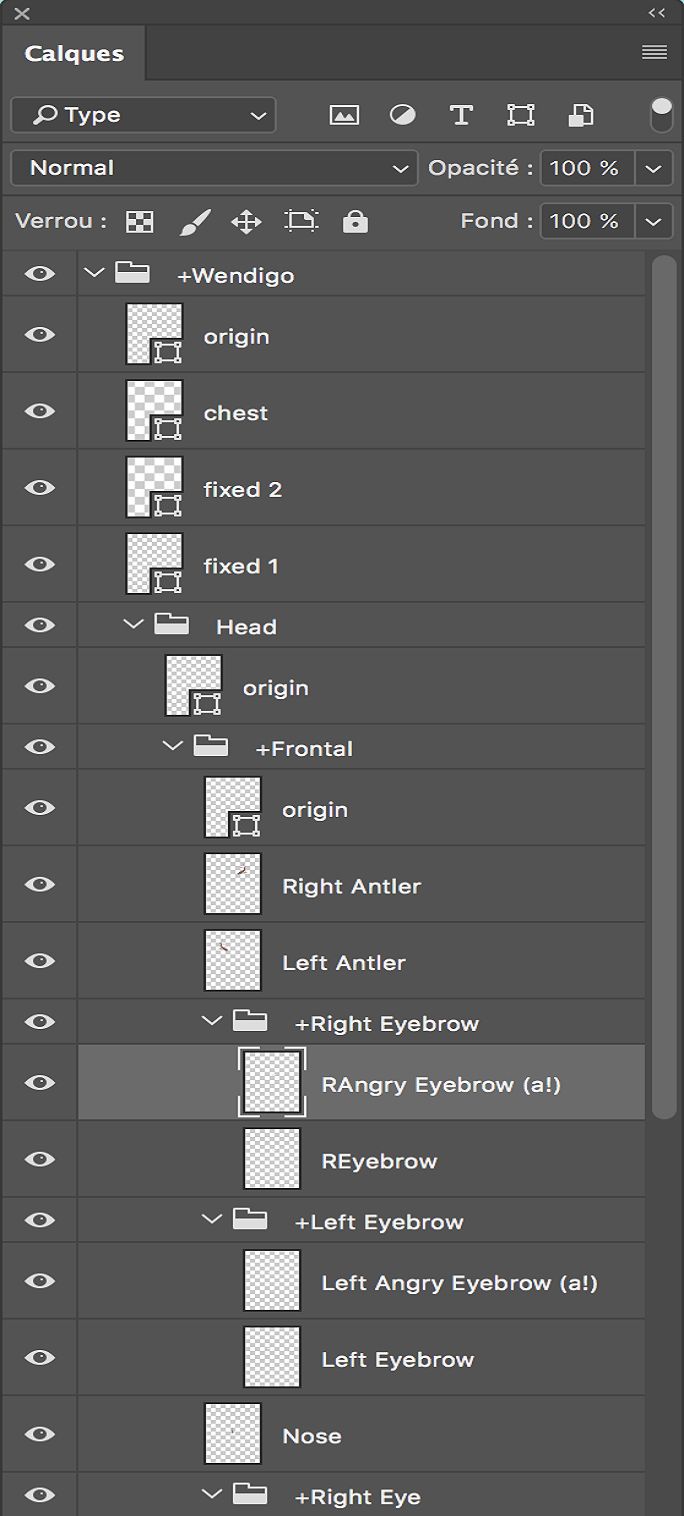The width and height of the screenshot is (684, 1516).
Task: Click the lock all padlock icon
Action: coord(355,221)
